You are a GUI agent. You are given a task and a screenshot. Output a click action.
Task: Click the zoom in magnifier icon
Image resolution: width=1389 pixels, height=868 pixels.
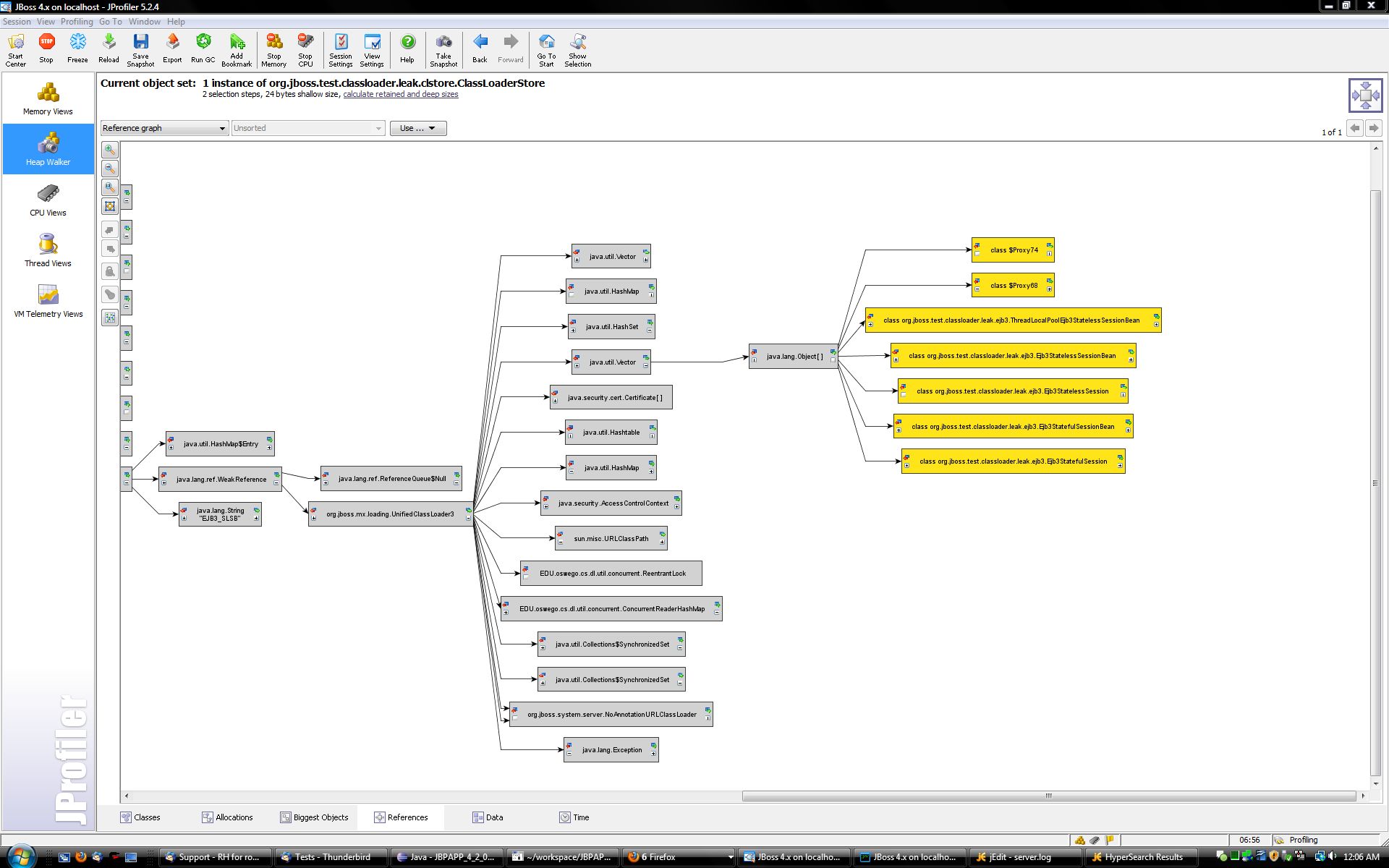pos(110,150)
